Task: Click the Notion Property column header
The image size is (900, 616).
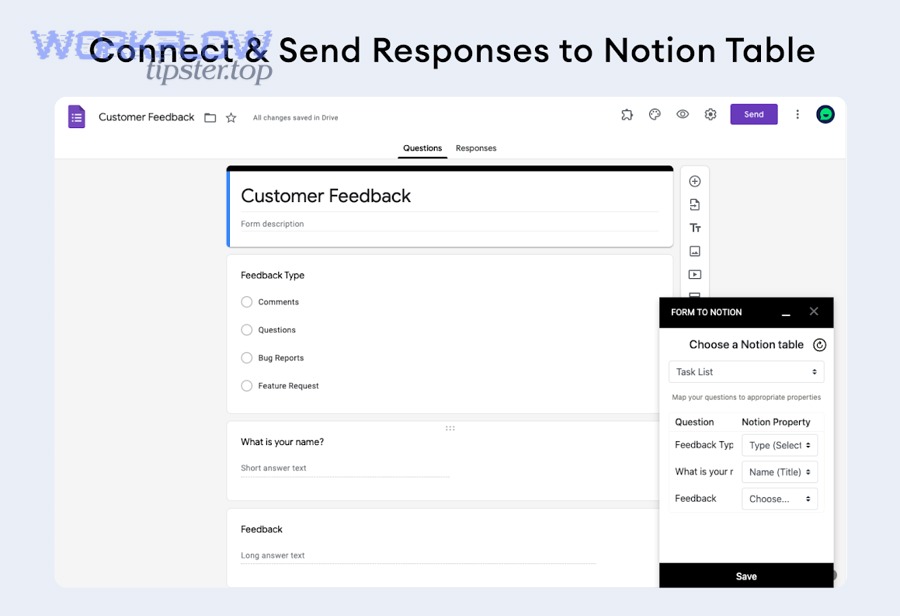Action: 776,422
